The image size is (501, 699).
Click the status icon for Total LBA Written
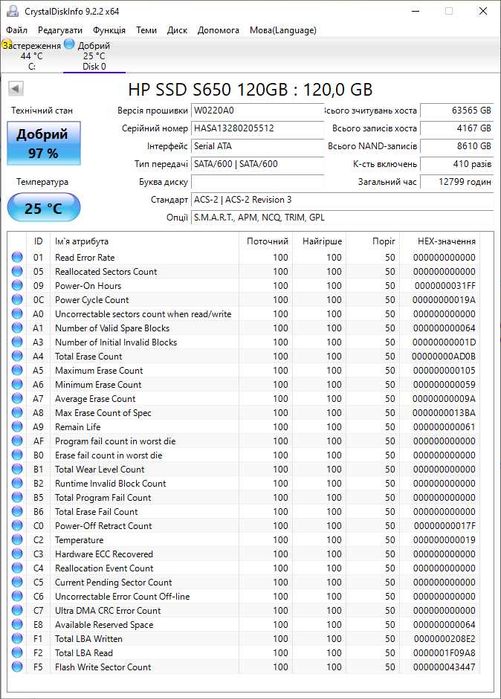point(17,638)
